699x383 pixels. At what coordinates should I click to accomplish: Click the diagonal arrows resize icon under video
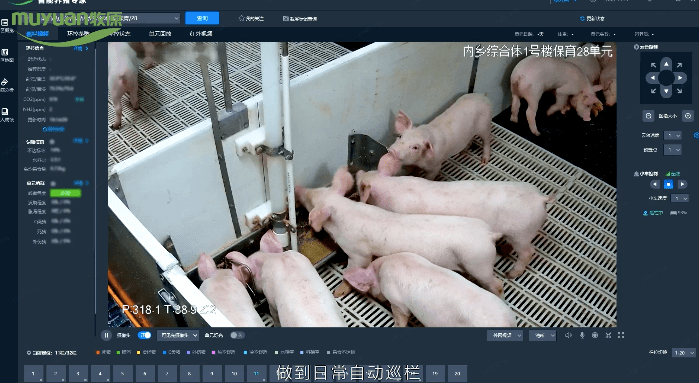(608, 335)
